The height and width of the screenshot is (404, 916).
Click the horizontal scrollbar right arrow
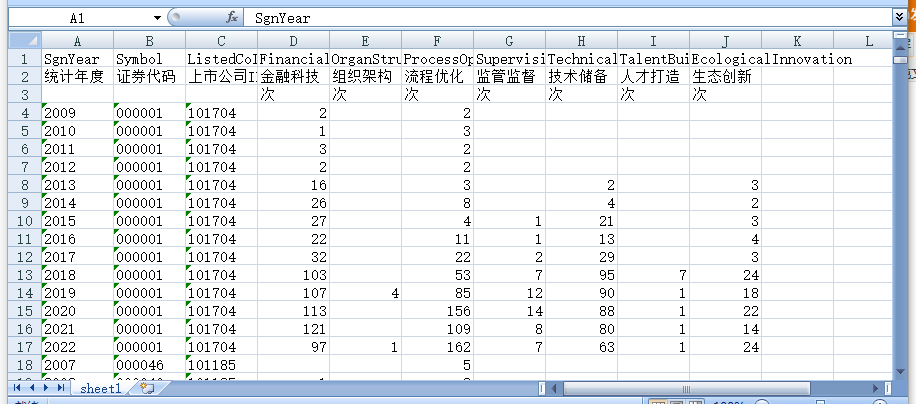click(x=876, y=388)
